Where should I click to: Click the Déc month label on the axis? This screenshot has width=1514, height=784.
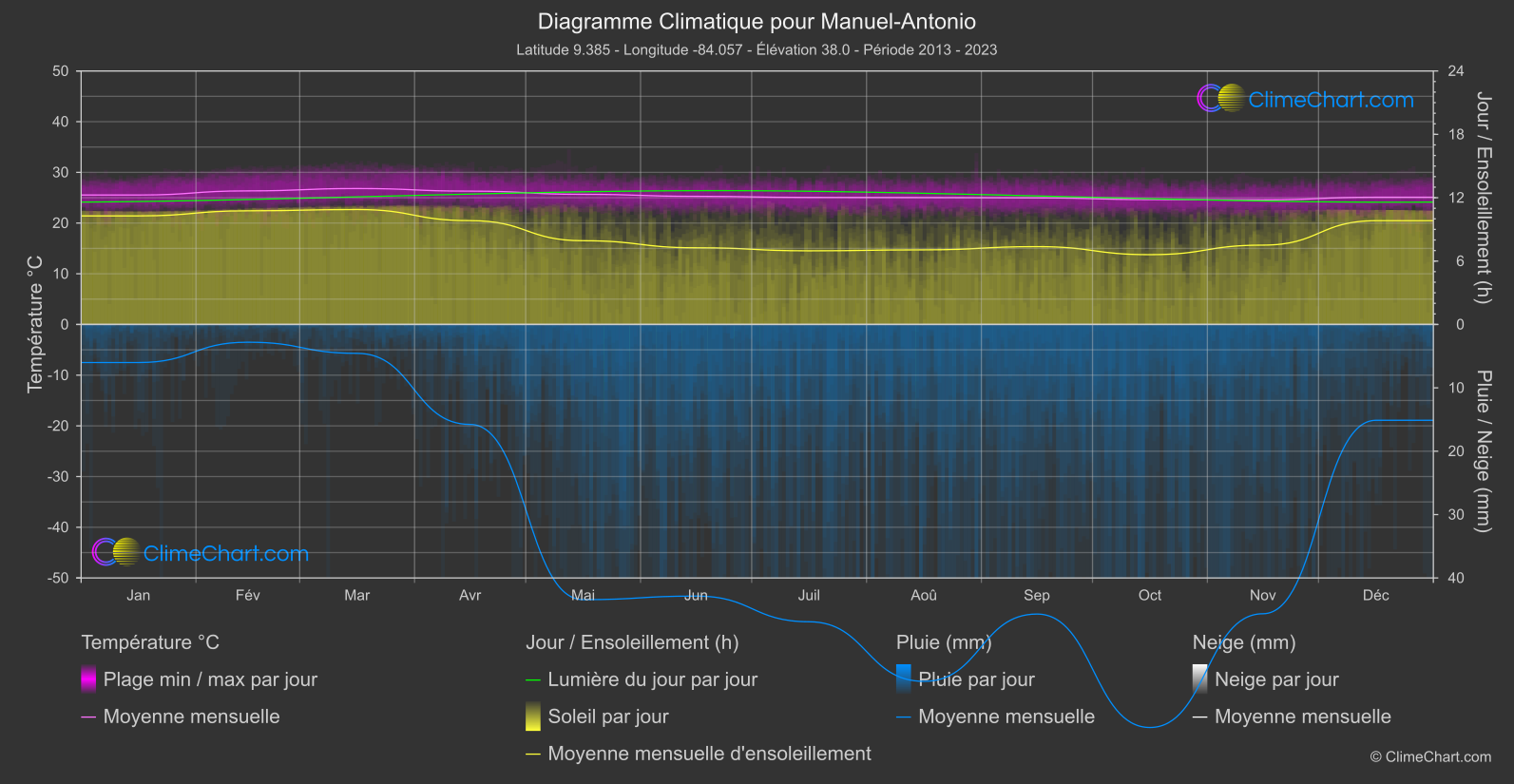[x=1375, y=595]
